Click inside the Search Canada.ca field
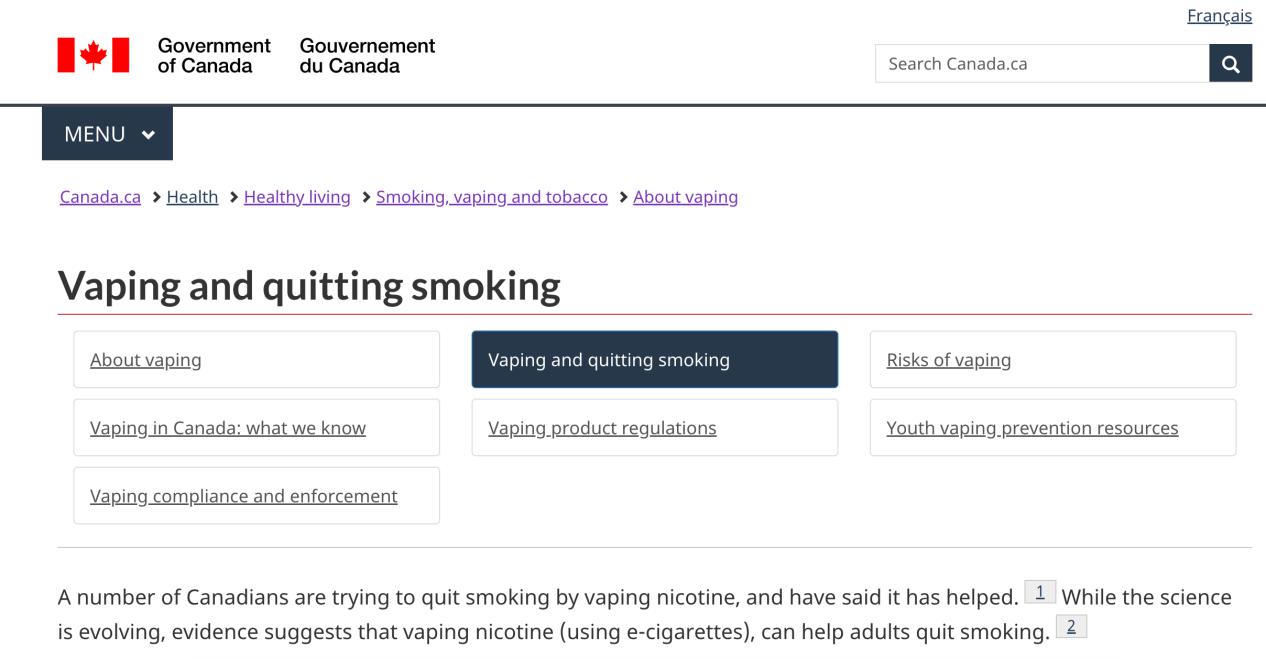 tap(1042, 64)
